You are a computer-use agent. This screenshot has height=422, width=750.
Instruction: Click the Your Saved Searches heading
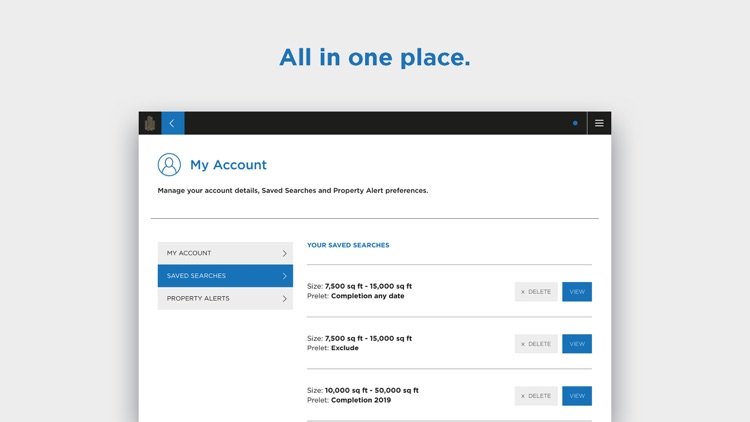348,245
